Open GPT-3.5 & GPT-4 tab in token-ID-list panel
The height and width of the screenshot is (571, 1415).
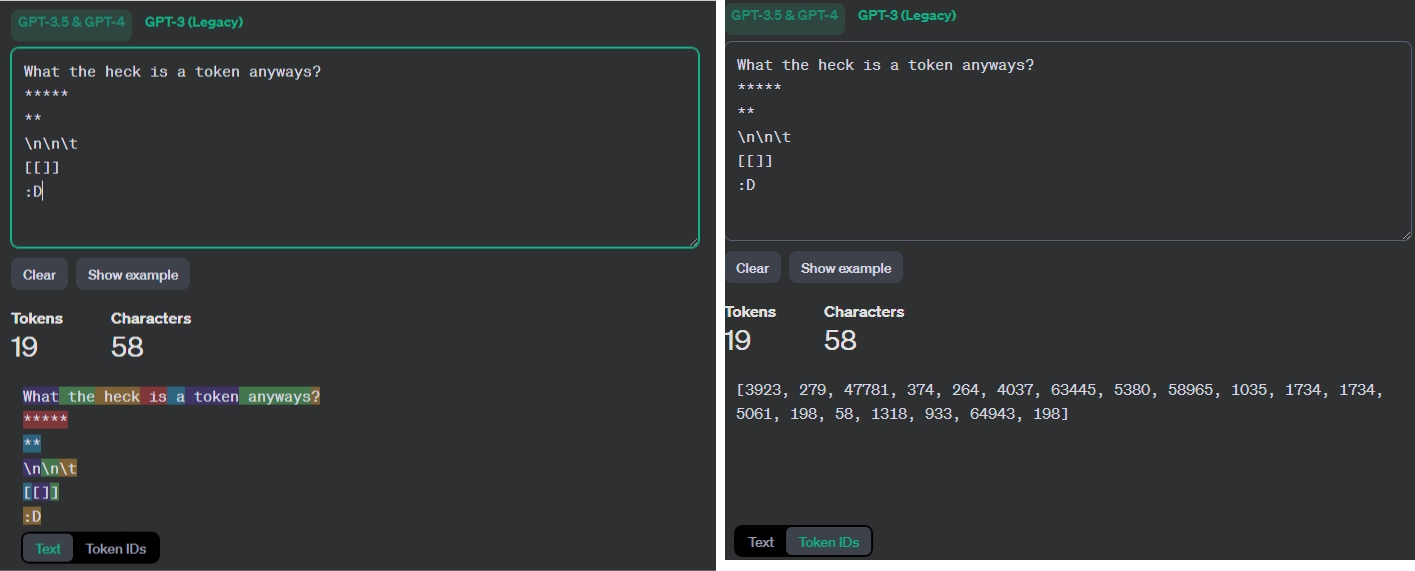[x=785, y=16]
